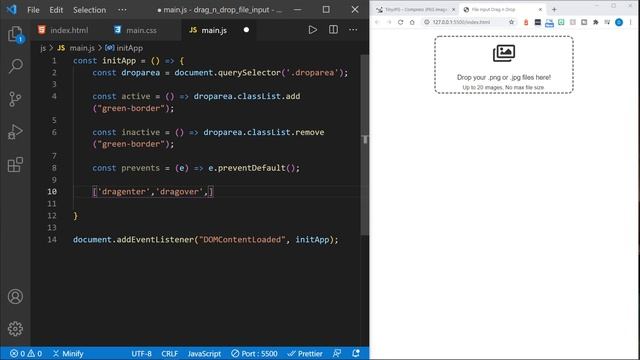Run the code with the play icon

tap(312, 30)
